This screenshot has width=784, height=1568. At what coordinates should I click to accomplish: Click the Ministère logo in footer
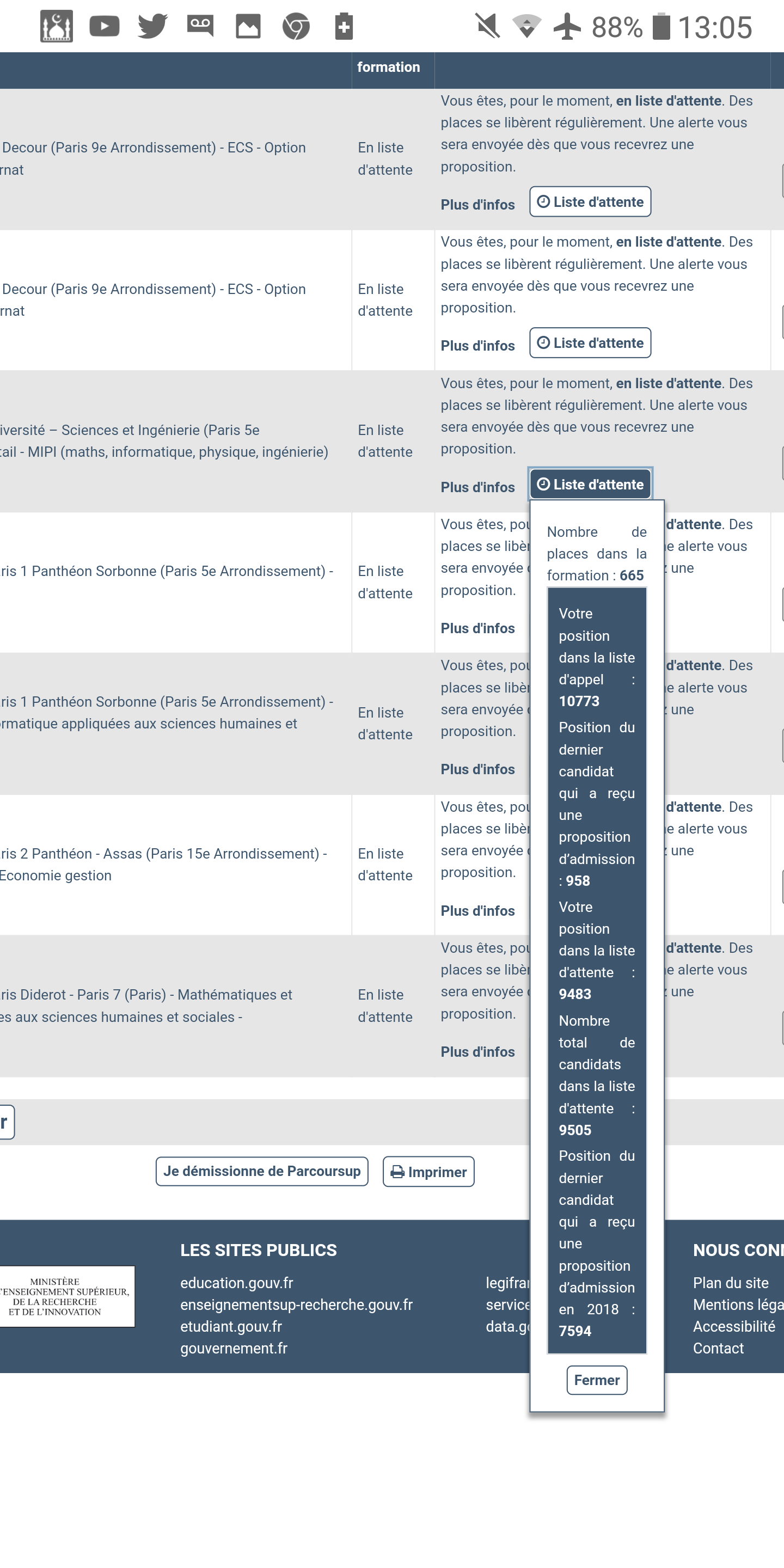[x=66, y=1296]
